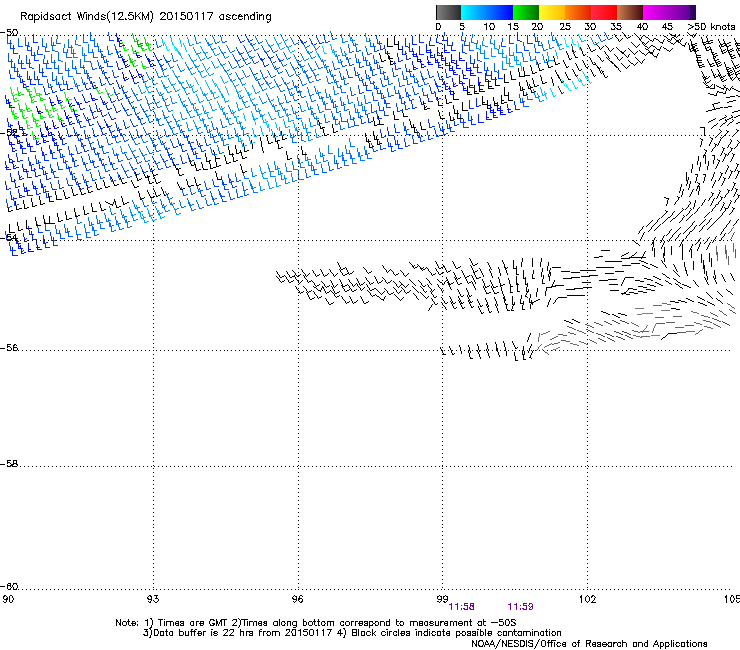Click longitude axis label 93
The width and height of the screenshot is (740, 650).
click(x=153, y=599)
